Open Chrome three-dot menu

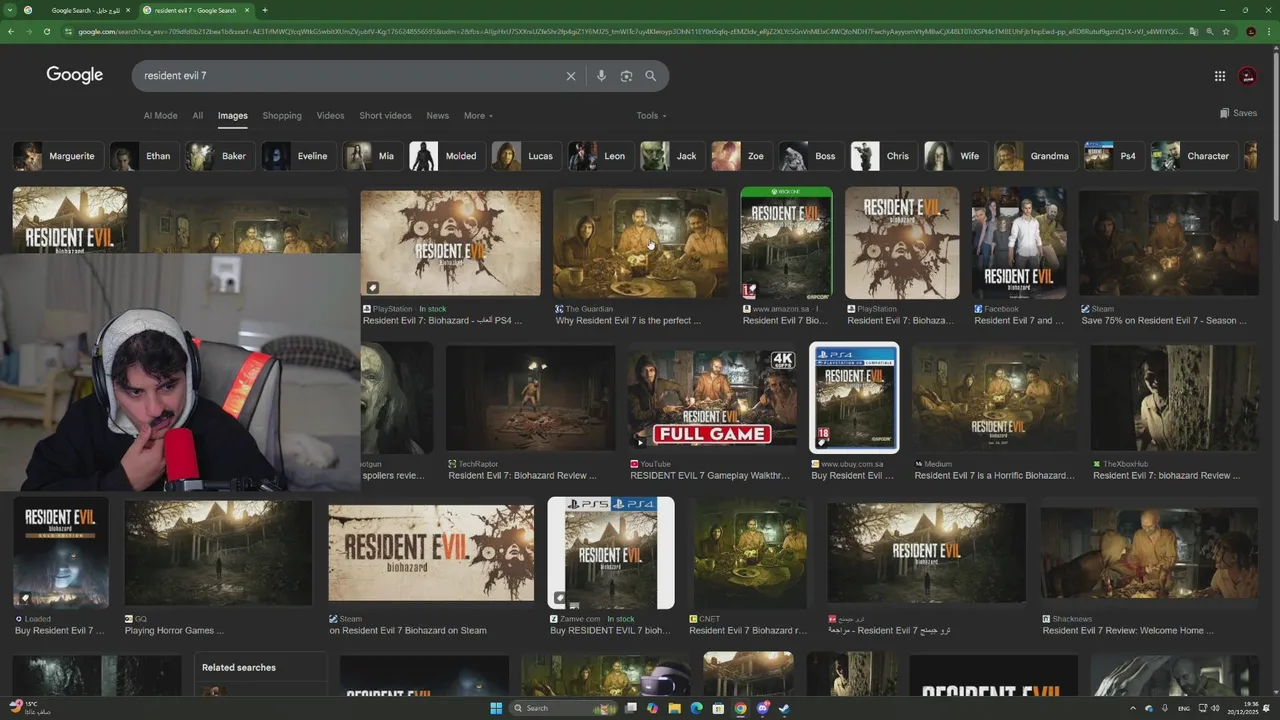tap(1269, 32)
